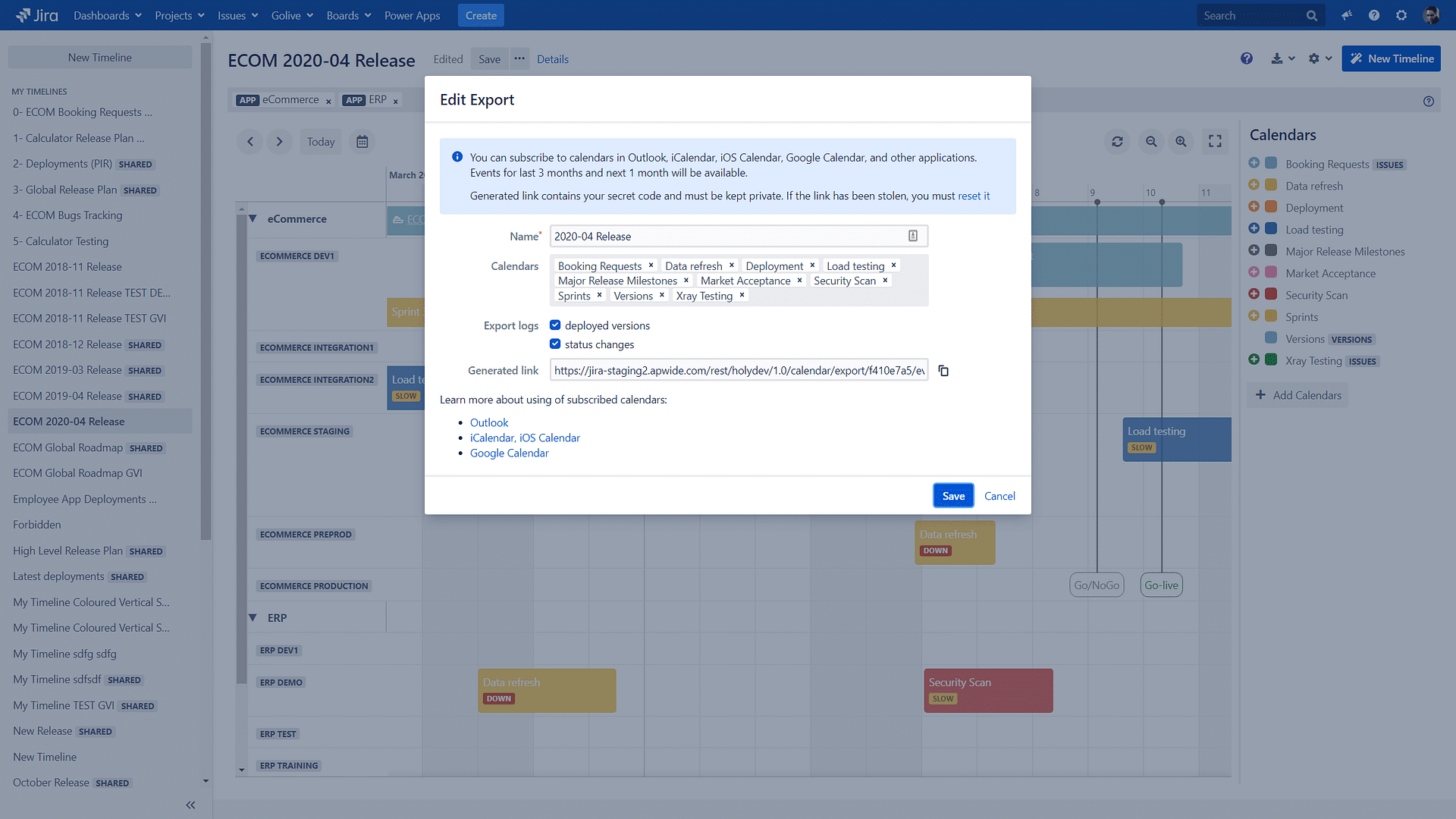Screen dimensions: 1456x819
Task: Click the Jira logo
Action: 36,15
